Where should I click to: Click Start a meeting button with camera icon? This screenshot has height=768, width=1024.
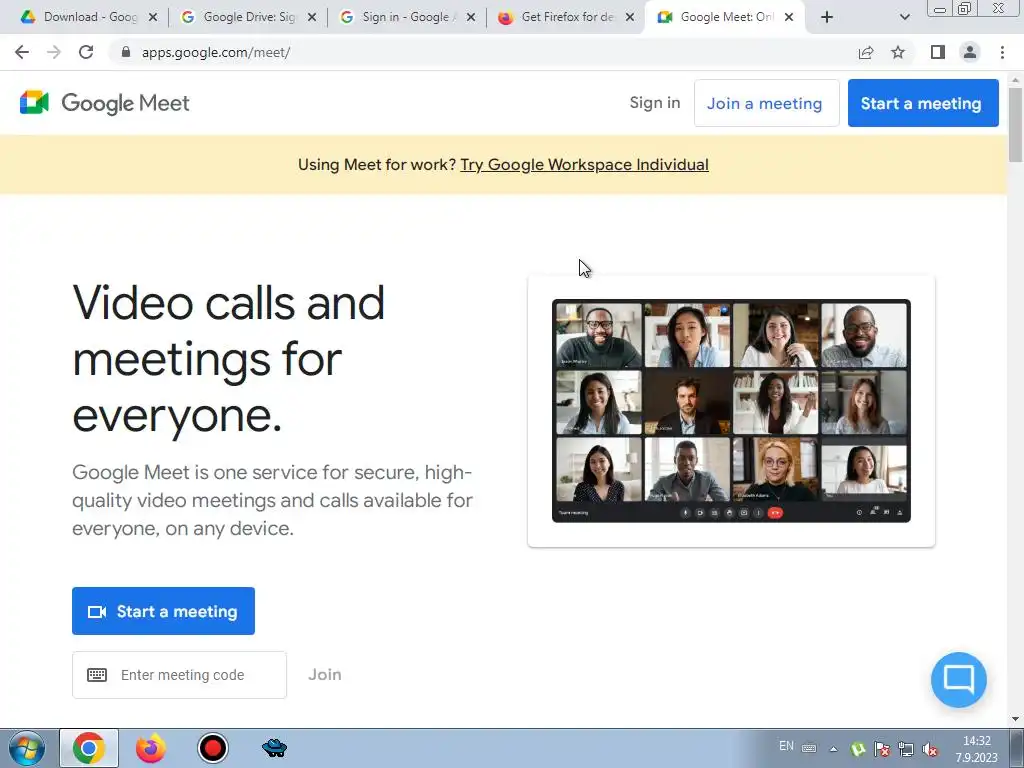click(x=163, y=611)
